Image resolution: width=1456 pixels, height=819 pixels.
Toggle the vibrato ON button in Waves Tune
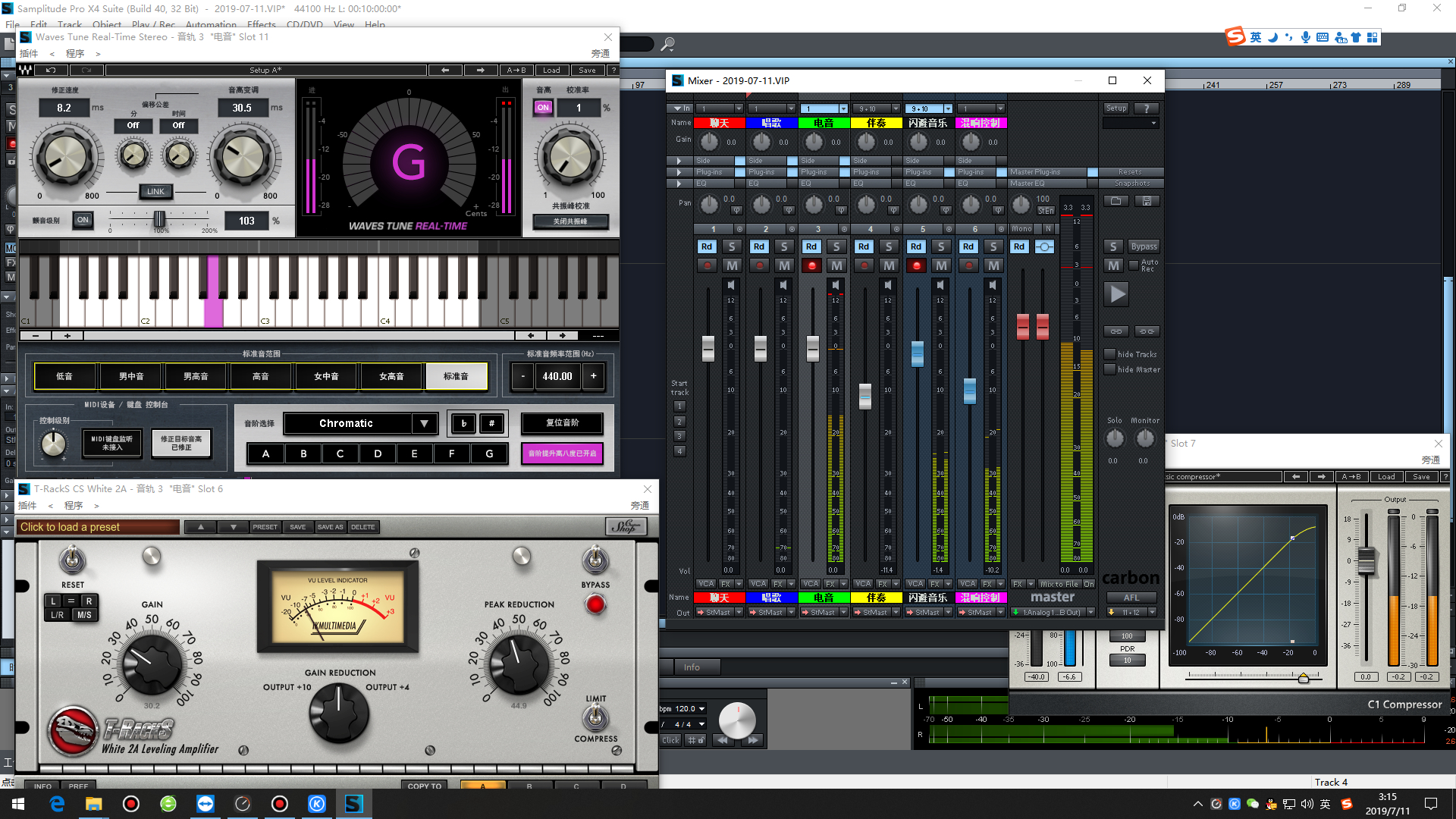tap(83, 220)
